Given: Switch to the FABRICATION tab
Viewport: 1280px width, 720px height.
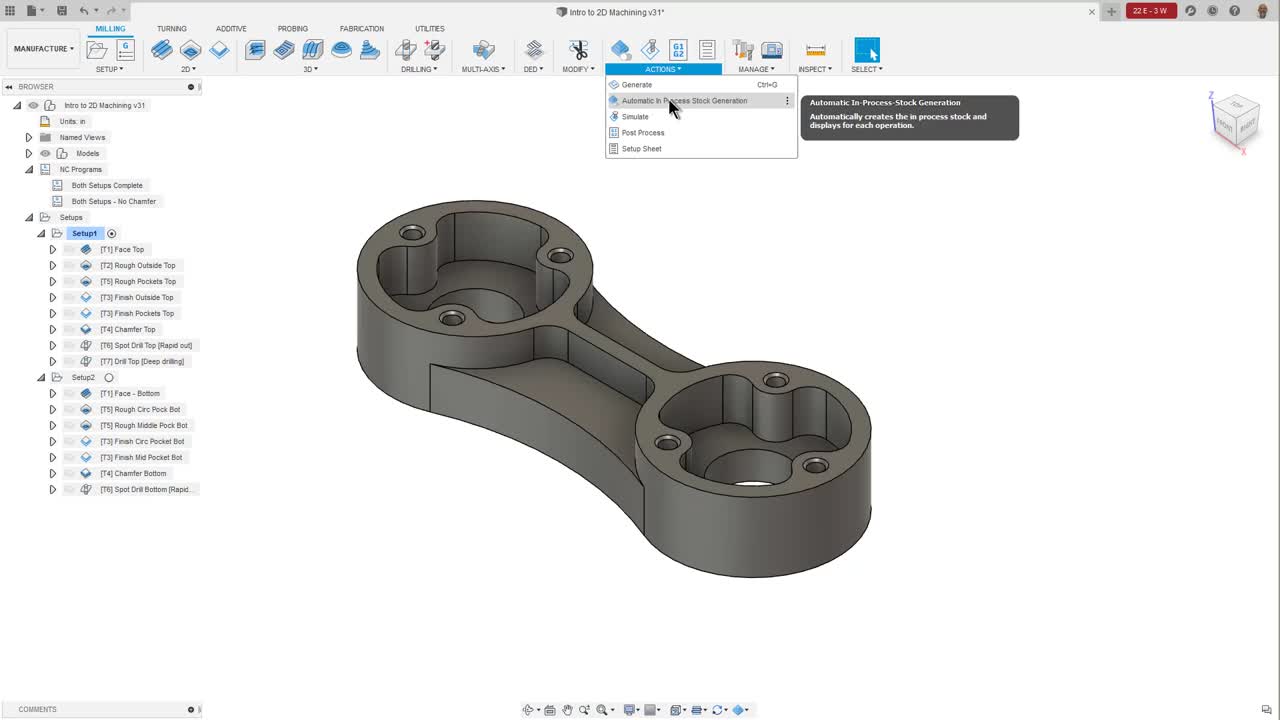Looking at the screenshot, I should coord(362,29).
